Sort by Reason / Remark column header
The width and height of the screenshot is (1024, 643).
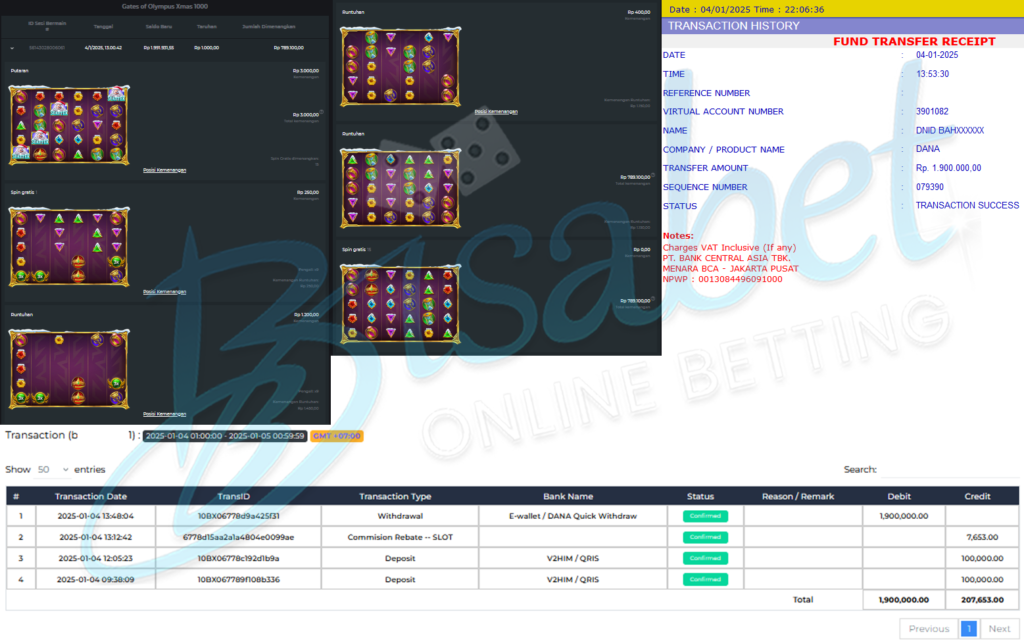click(798, 496)
